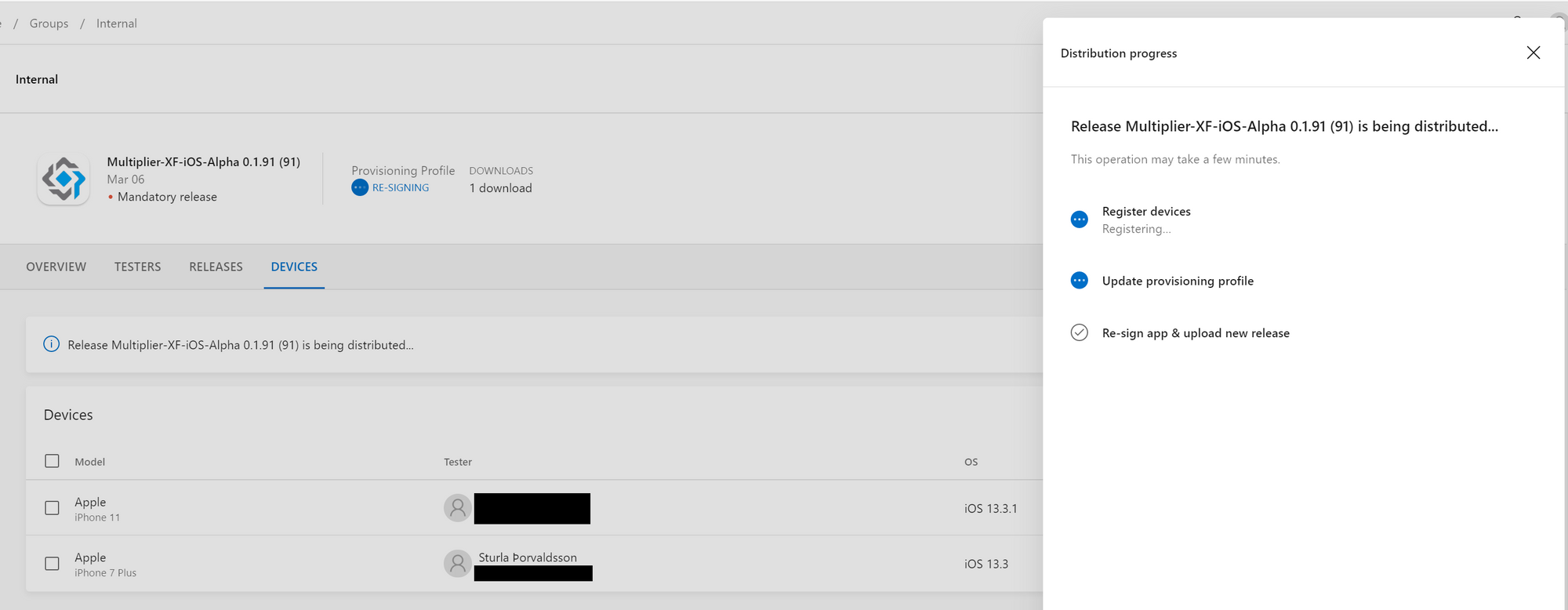Click the iPhone 11 model text
The image size is (1568, 610).
(97, 517)
